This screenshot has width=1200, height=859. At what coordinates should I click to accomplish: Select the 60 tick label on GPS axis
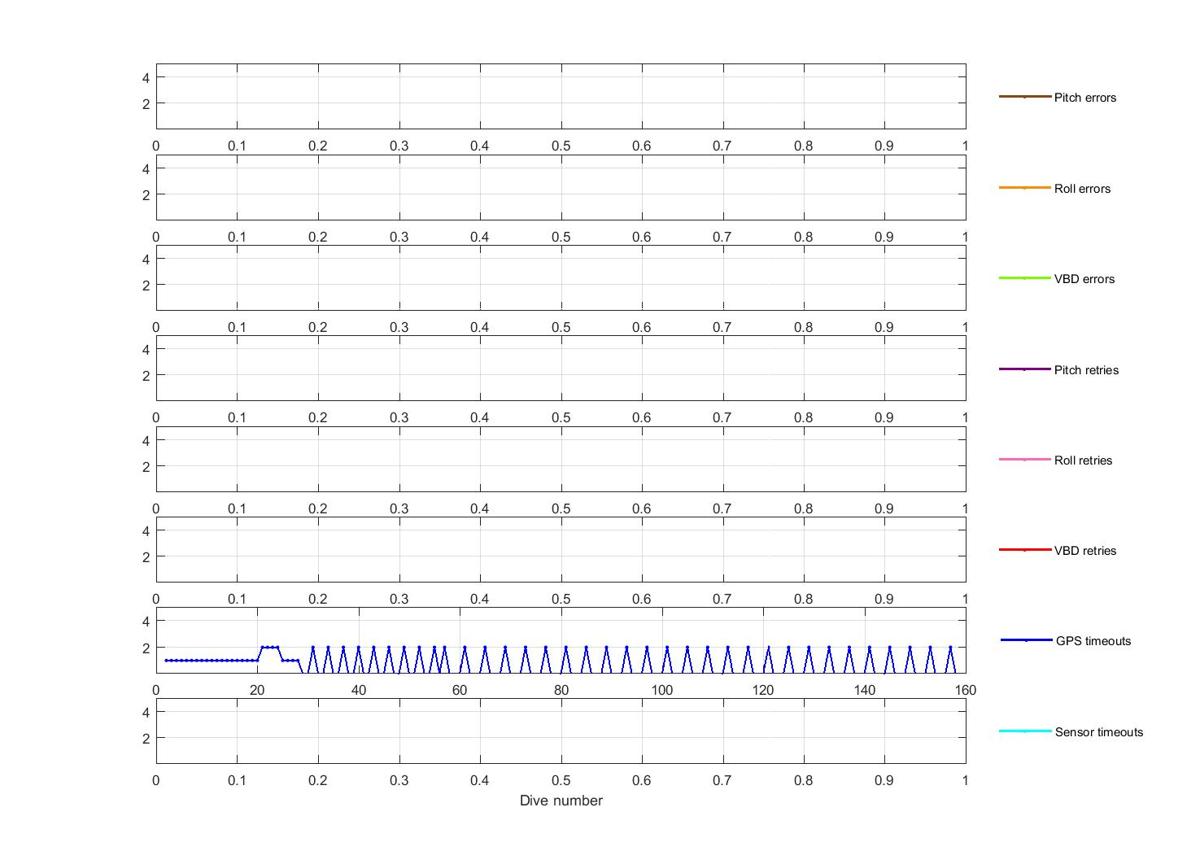[x=460, y=690]
